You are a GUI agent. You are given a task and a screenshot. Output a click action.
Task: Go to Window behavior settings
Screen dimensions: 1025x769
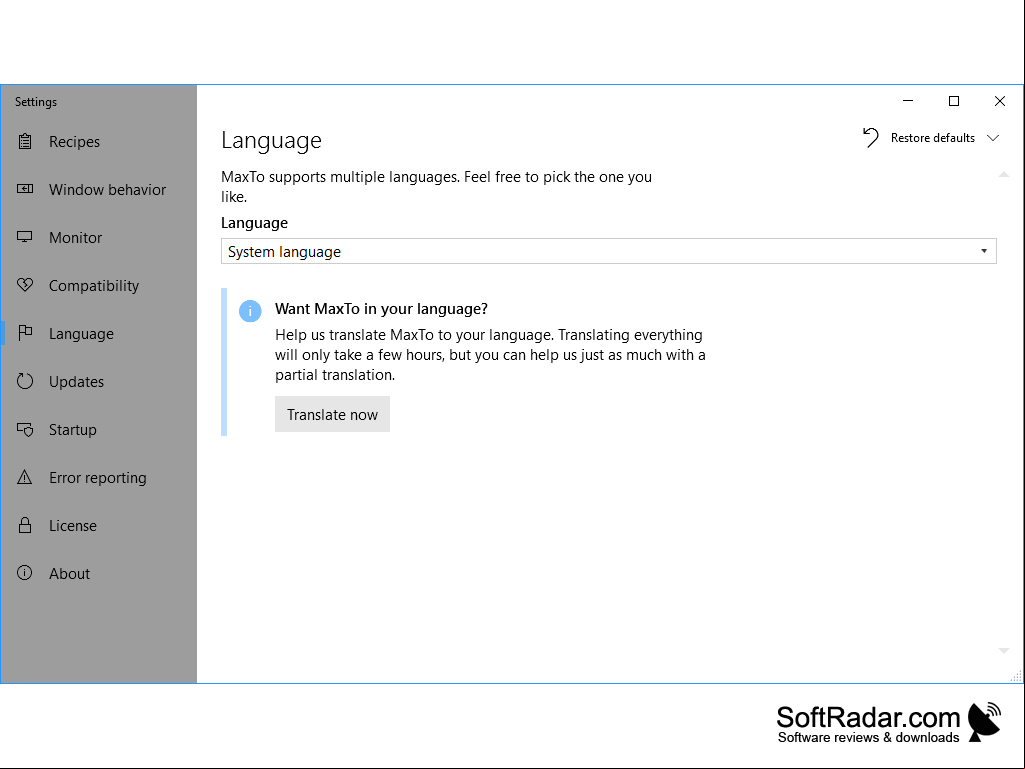click(x=99, y=189)
